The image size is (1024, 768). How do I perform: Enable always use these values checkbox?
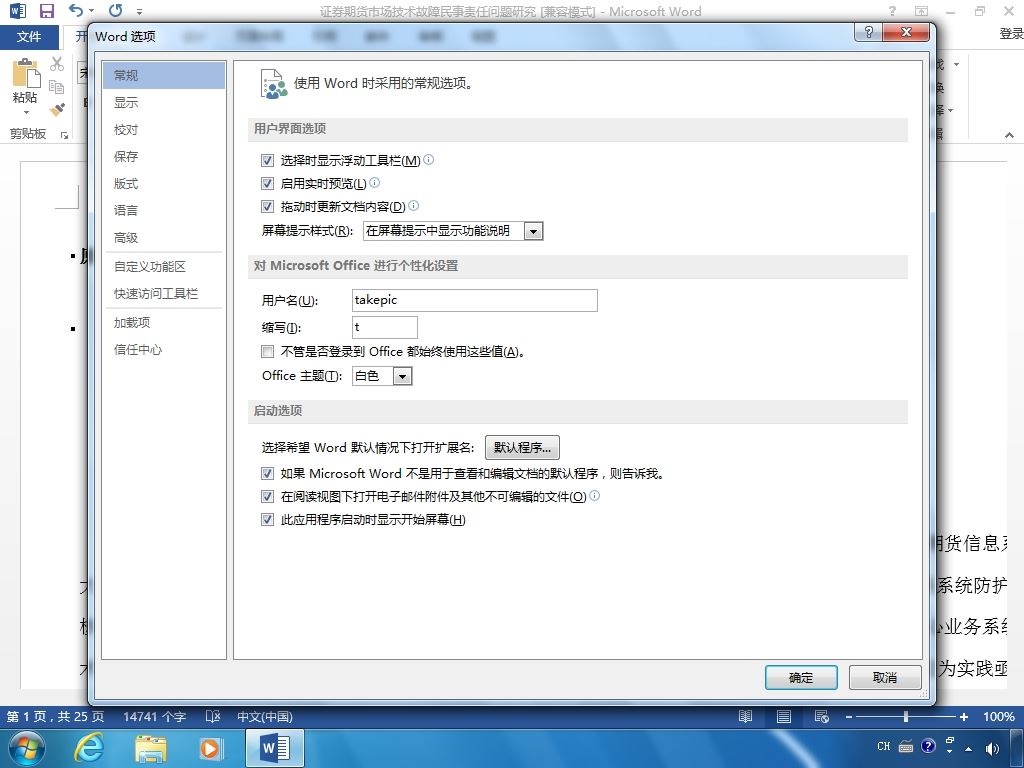point(267,351)
